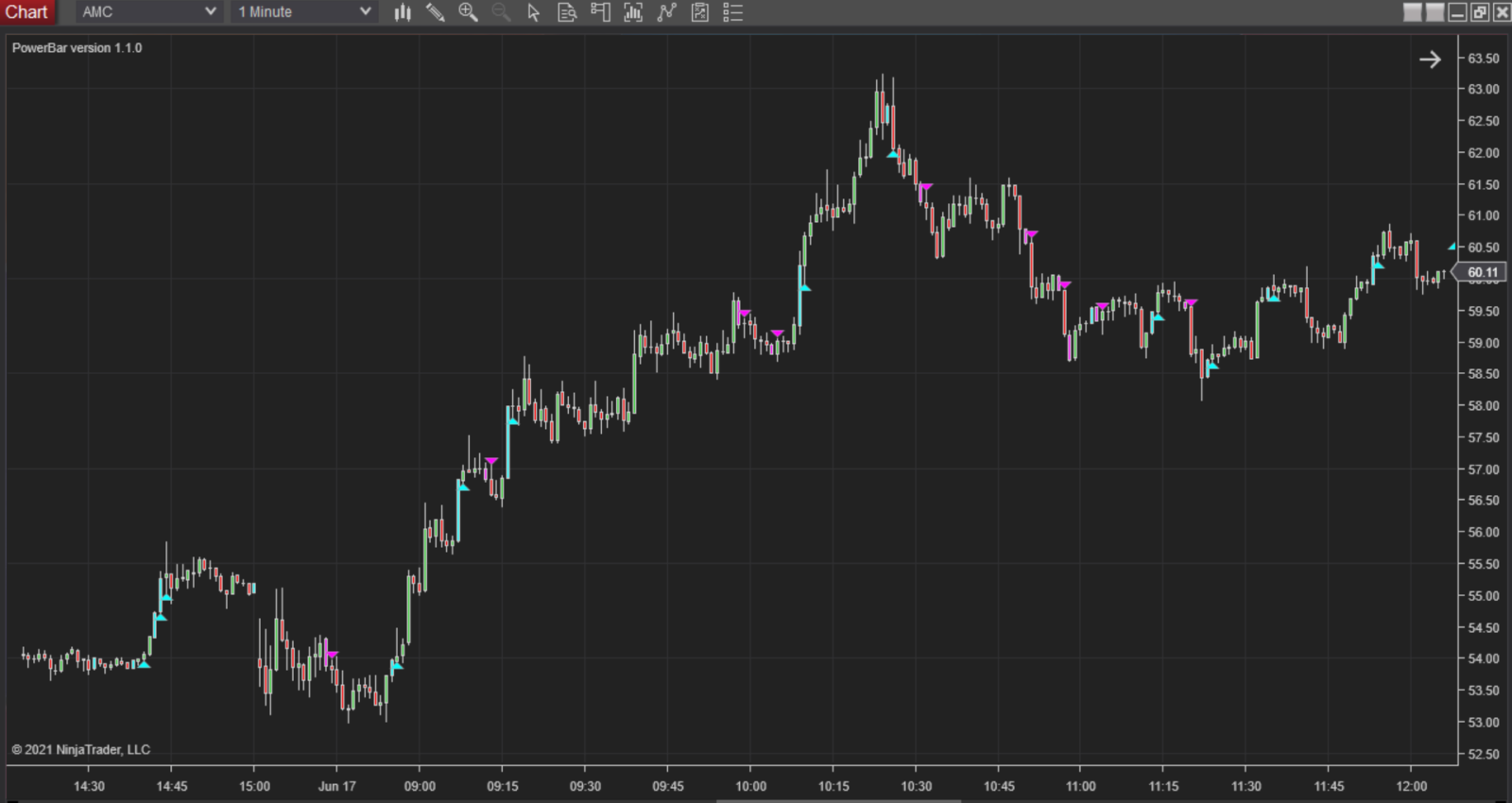Click the first grey link button in title bar

(1413, 12)
